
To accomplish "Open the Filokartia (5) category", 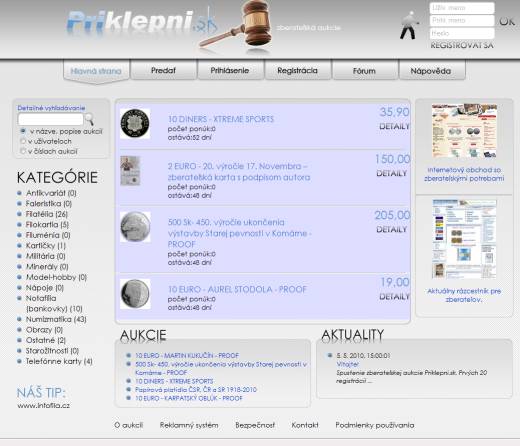I will 47,224.
